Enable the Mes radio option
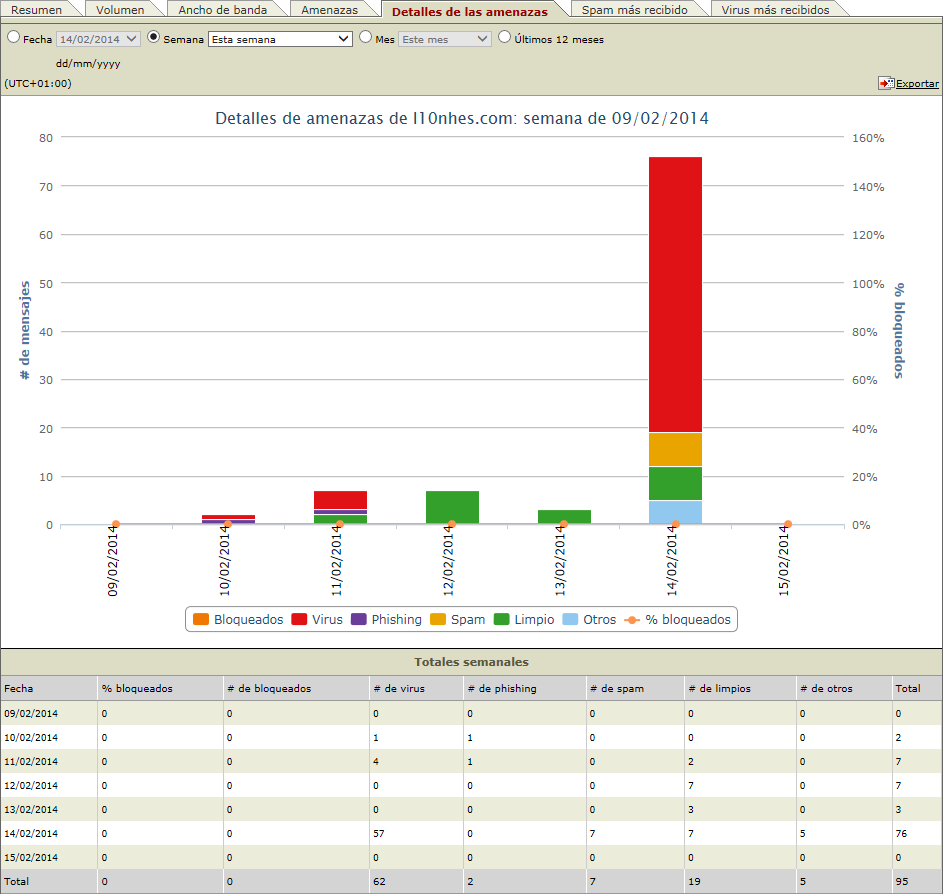Image resolution: width=943 pixels, height=894 pixels. (x=367, y=36)
